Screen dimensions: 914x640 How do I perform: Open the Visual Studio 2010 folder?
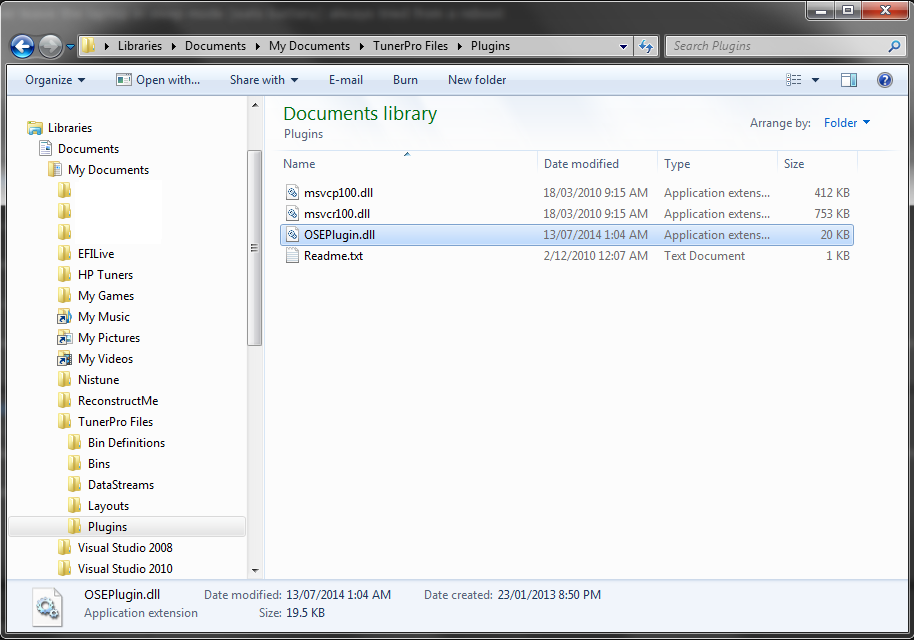[x=125, y=568]
